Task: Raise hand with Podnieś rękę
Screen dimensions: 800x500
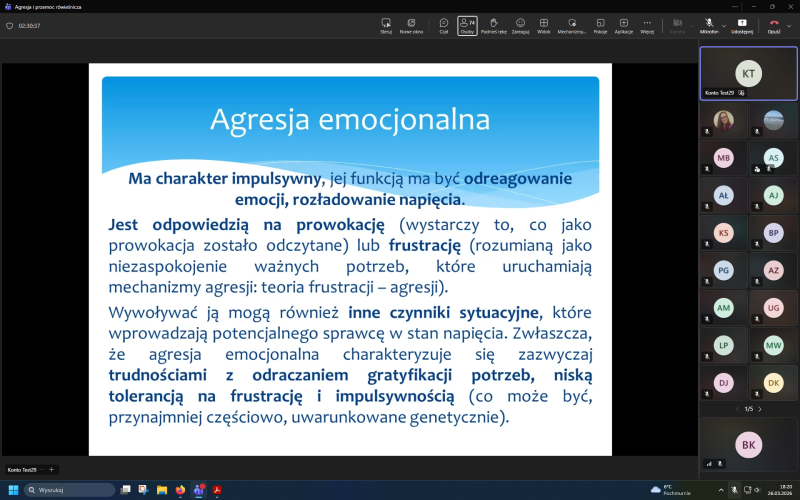Action: pyautogui.click(x=493, y=25)
